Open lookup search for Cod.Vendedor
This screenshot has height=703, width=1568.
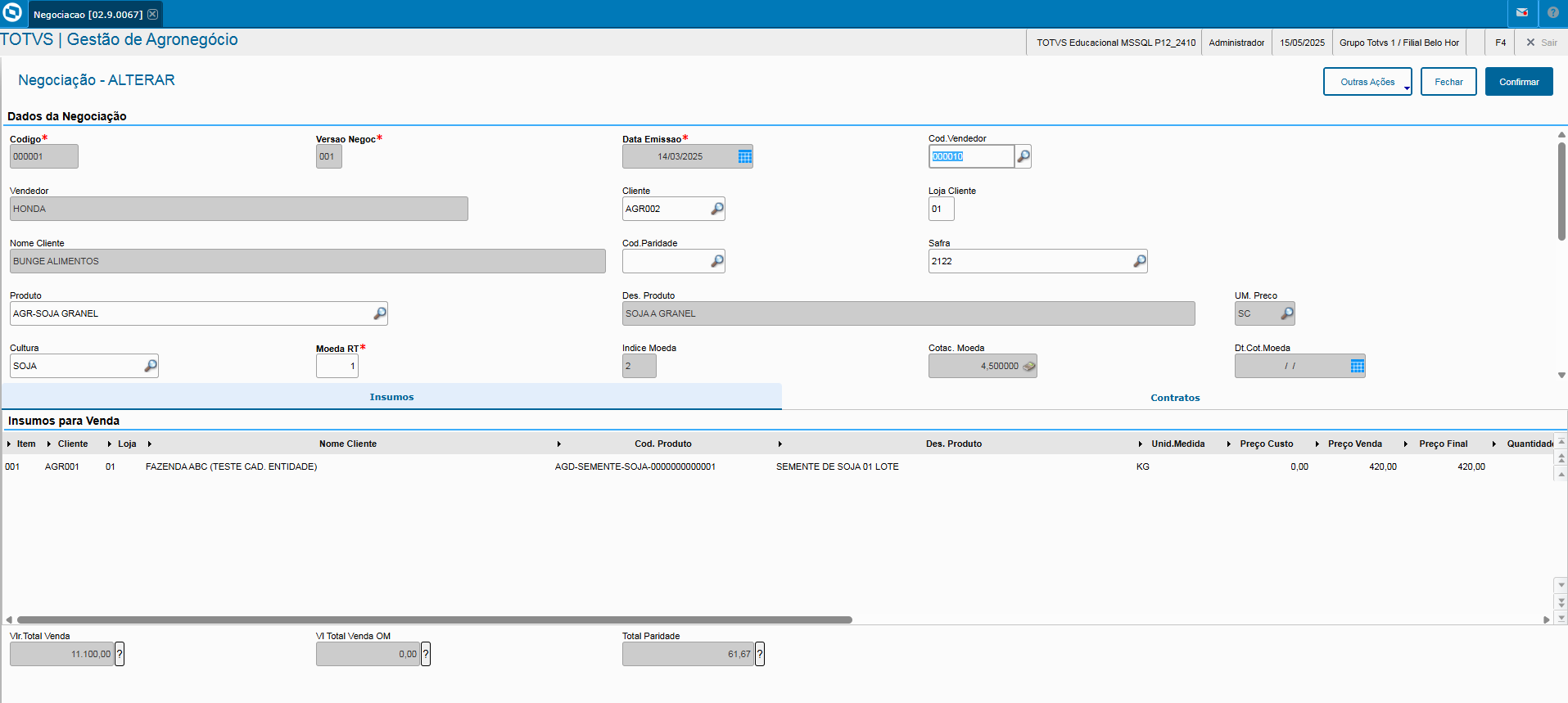[x=1023, y=156]
